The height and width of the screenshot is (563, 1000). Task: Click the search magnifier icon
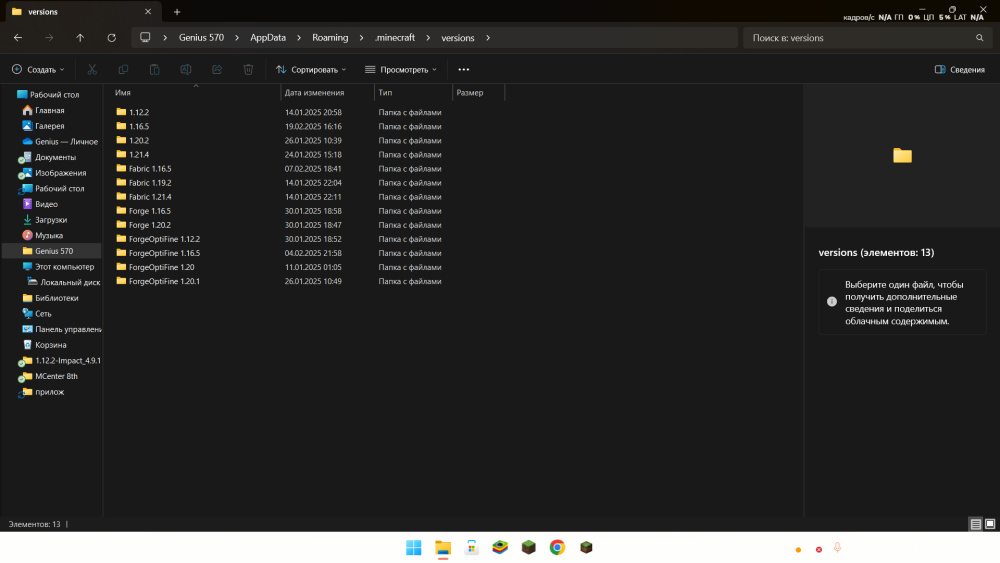pyautogui.click(x=980, y=38)
